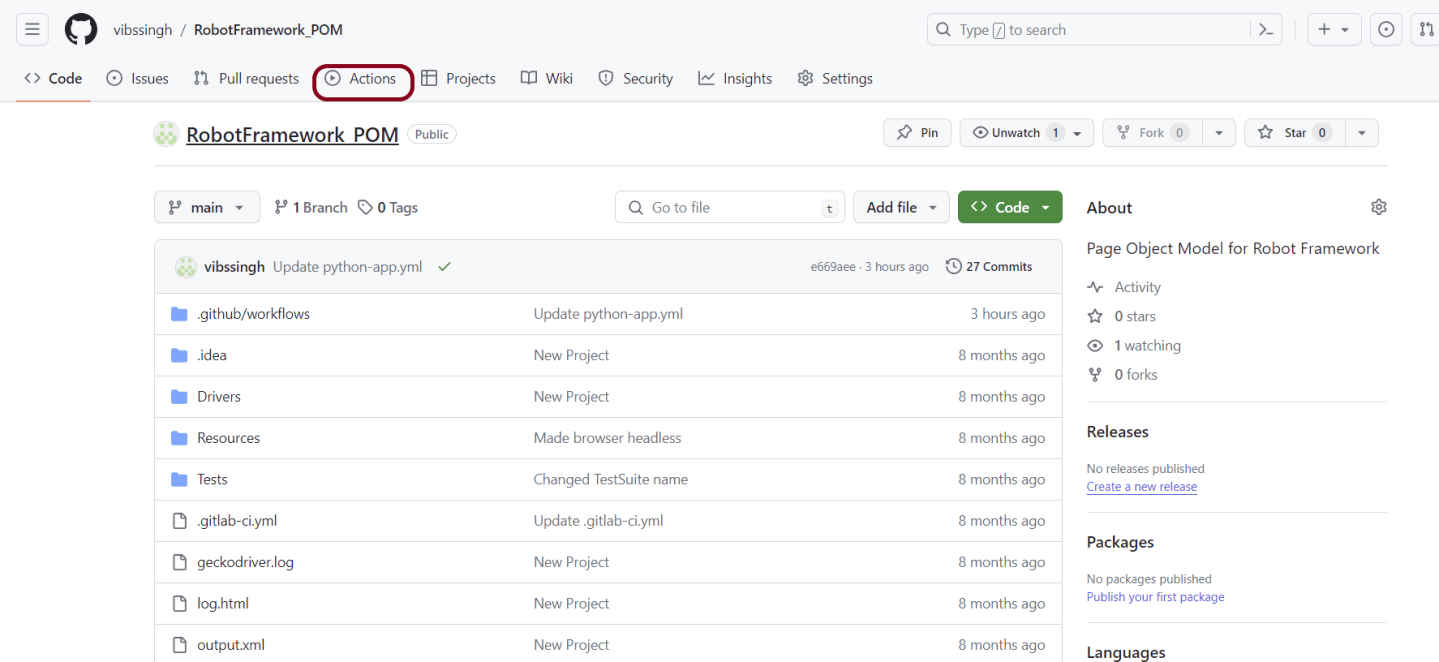View the 0 Tags link

[x=388, y=207]
